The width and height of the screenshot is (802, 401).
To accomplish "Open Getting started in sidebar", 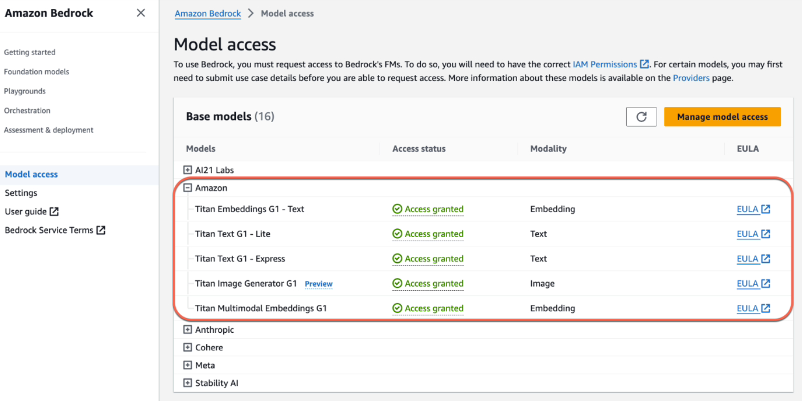I will coord(30,52).
